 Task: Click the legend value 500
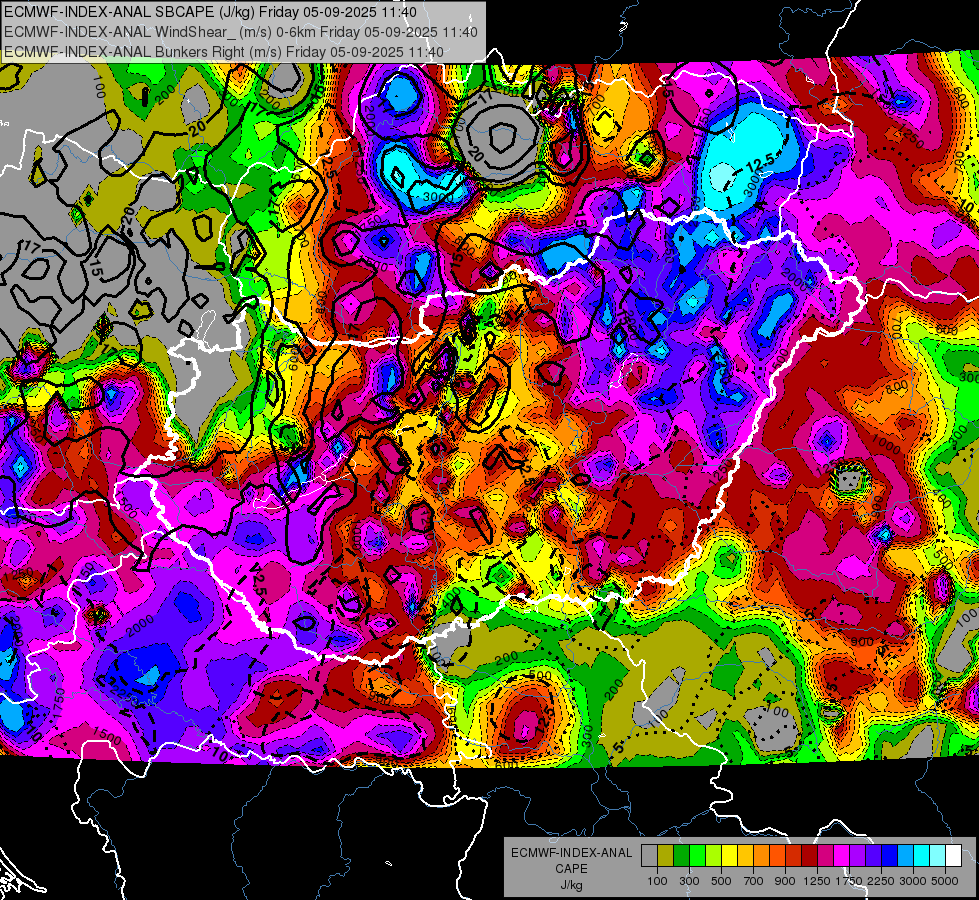coord(721,881)
